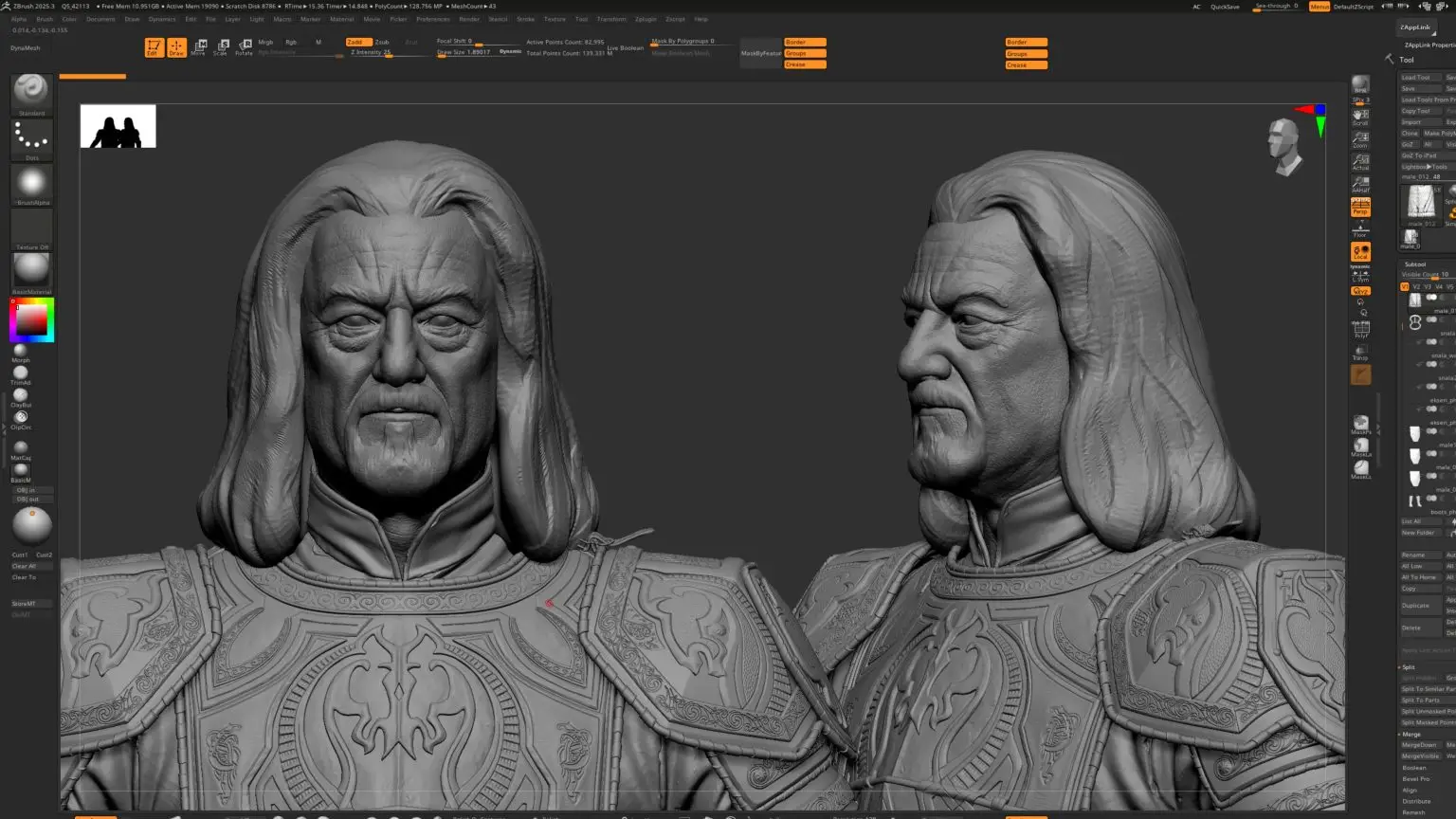Select the Move transform tool
The height and width of the screenshot is (819, 1456).
[x=199, y=47]
